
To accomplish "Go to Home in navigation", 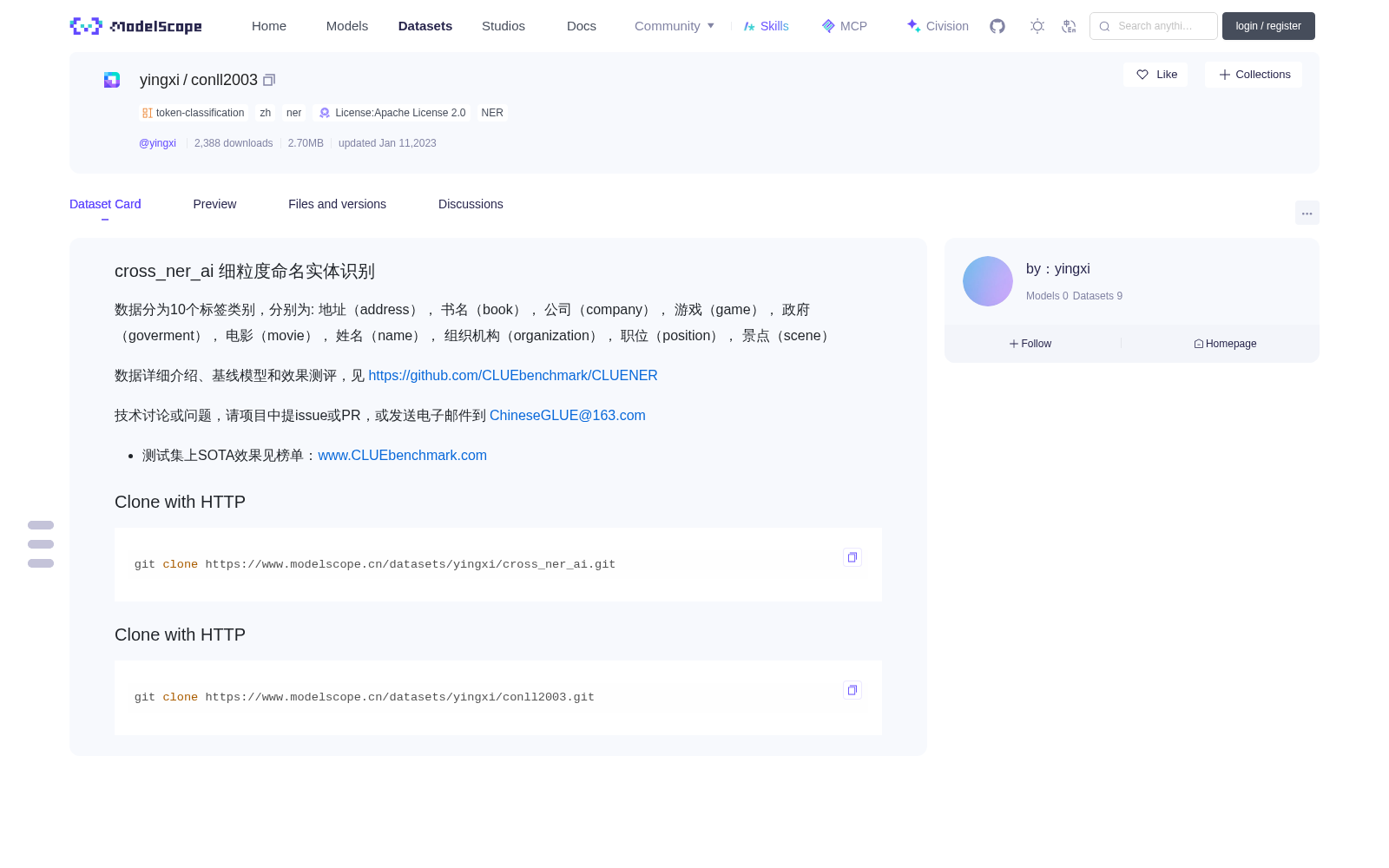I will [x=269, y=26].
